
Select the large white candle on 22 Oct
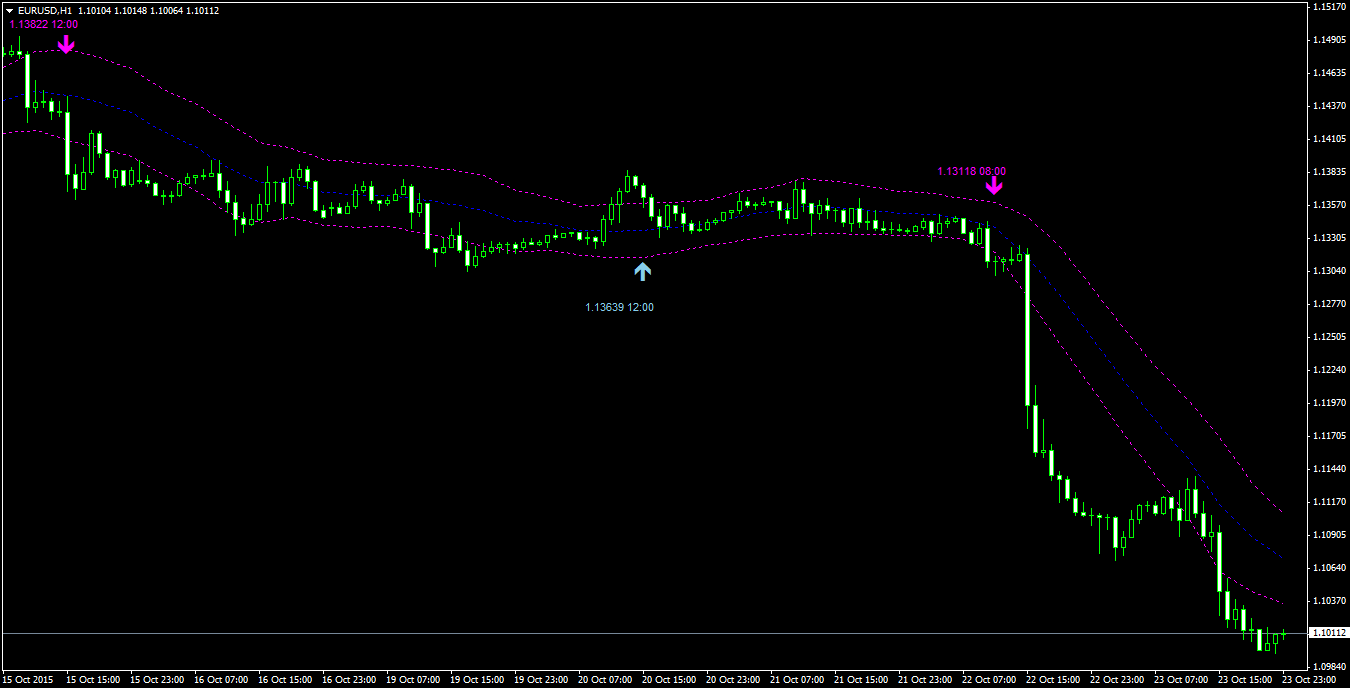[1028, 329]
